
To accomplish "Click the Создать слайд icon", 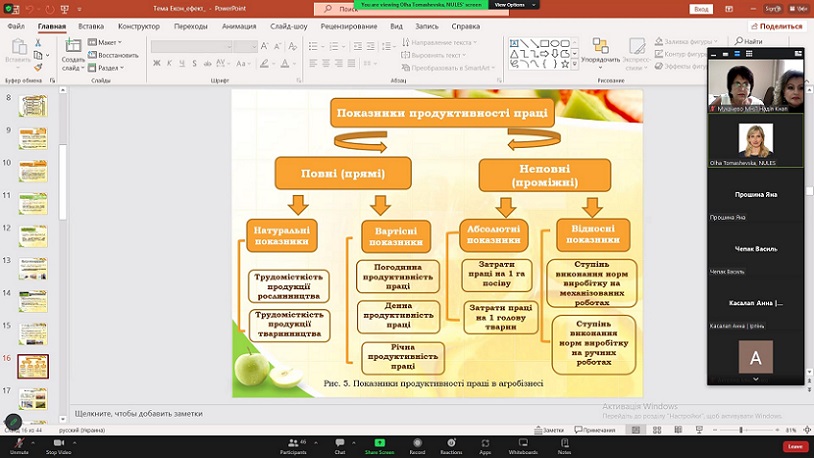I will tap(73, 46).
